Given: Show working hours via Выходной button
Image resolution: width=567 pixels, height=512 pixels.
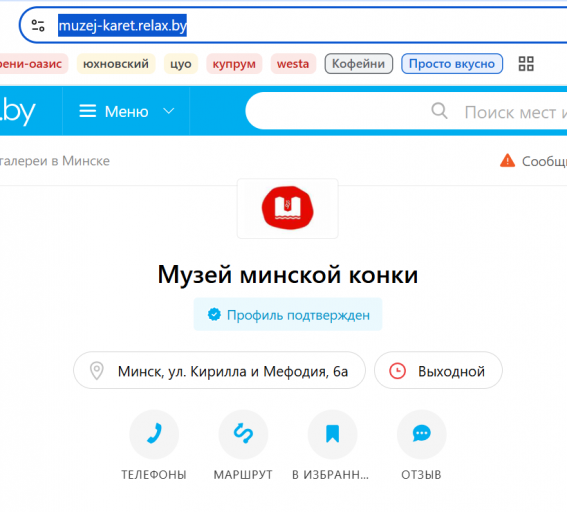Looking at the screenshot, I should click(x=438, y=370).
